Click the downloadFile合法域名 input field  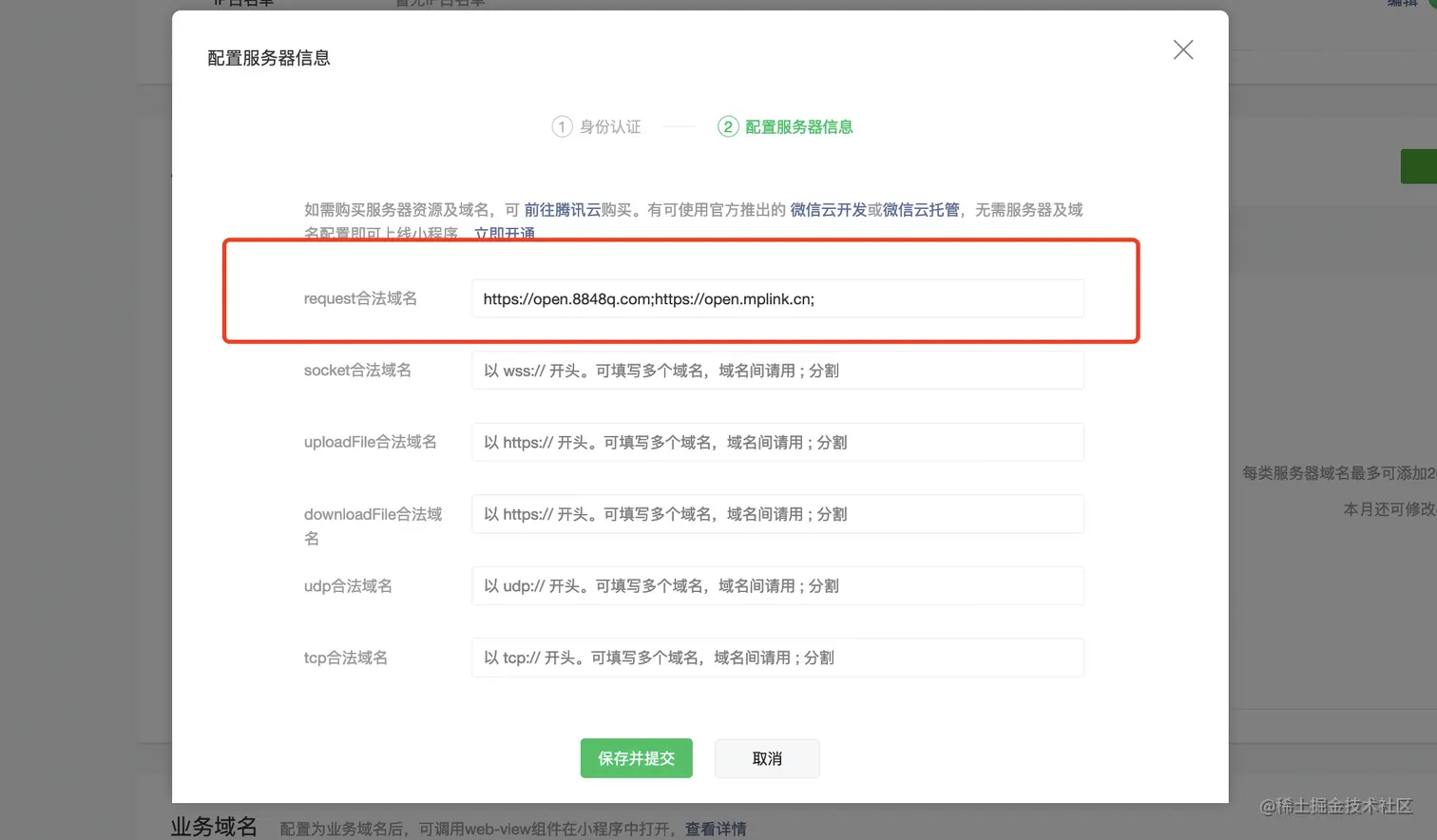[x=777, y=513]
